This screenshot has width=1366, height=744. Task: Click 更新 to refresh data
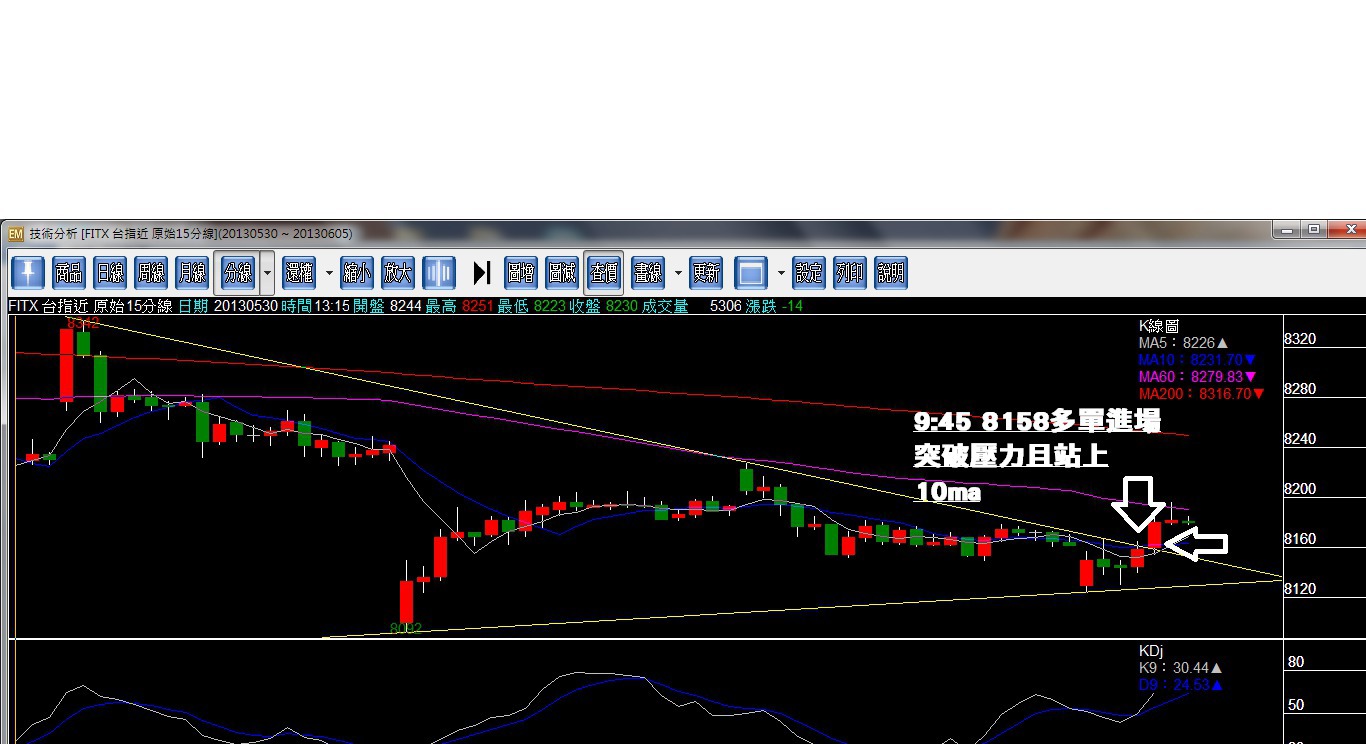coord(706,272)
